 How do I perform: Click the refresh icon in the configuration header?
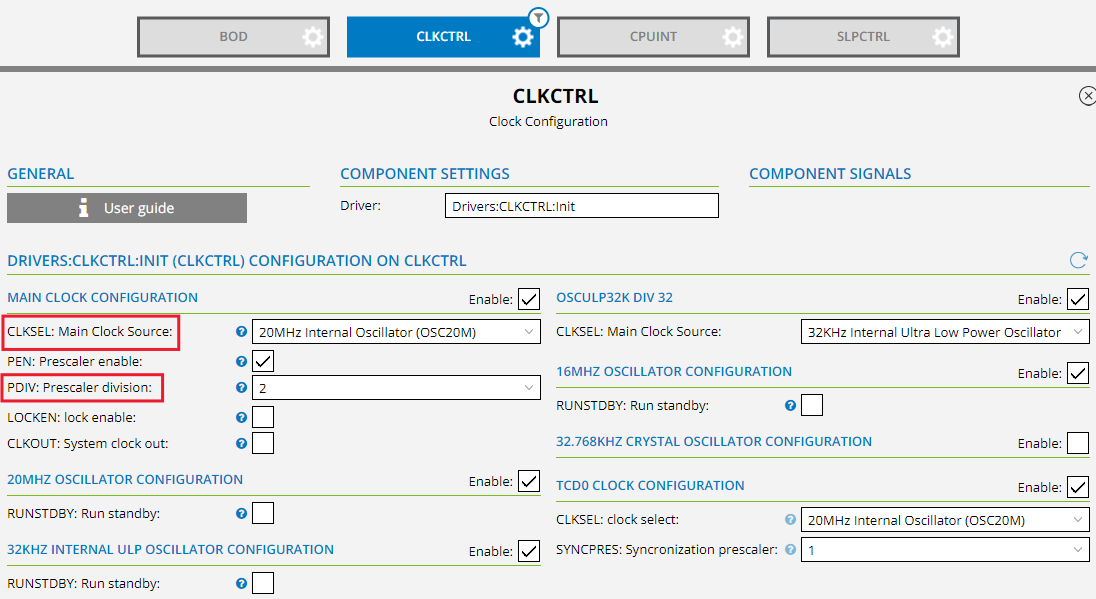[1078, 260]
